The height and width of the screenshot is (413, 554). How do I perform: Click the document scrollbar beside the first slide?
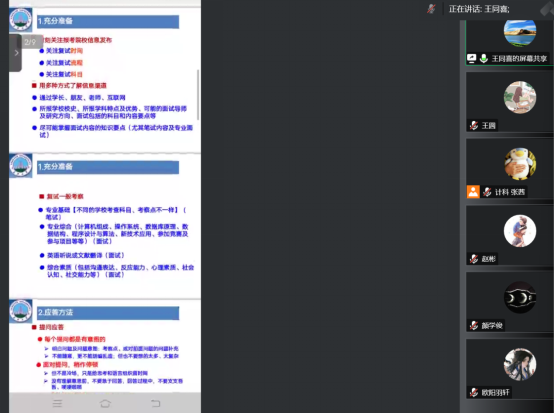pos(198,95)
